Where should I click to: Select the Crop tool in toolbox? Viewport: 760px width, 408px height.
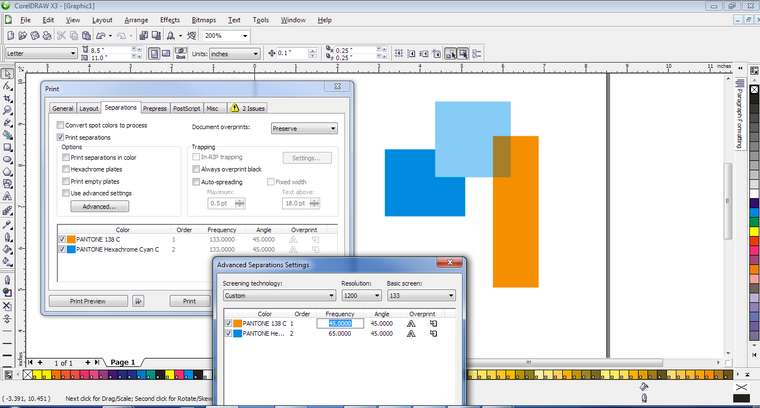click(7, 98)
